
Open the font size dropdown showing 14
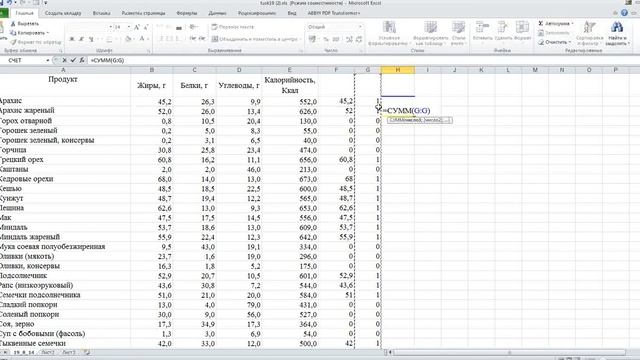[x=129, y=27]
